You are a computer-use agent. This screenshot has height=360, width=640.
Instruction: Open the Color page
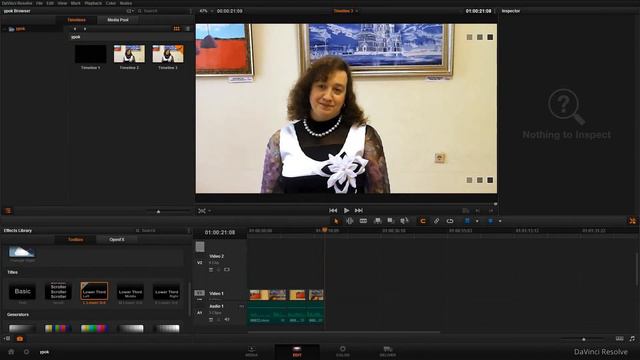click(x=342, y=351)
